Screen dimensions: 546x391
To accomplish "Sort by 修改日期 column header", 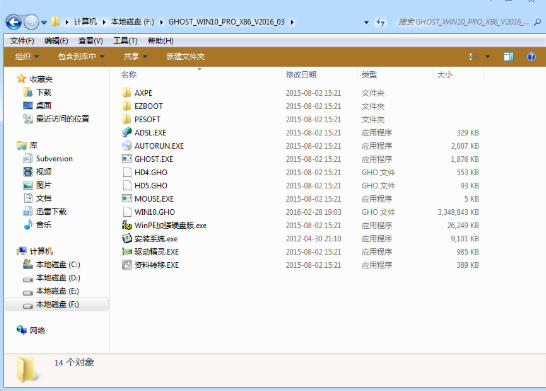I will point(301,75).
